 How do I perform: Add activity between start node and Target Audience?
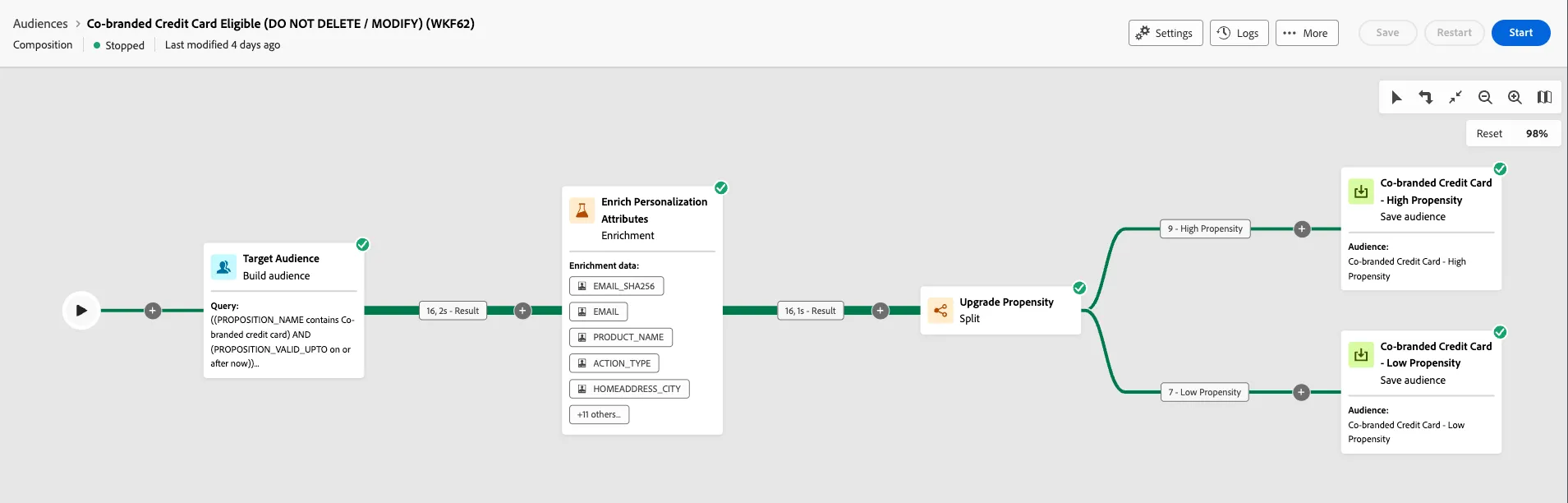click(153, 311)
